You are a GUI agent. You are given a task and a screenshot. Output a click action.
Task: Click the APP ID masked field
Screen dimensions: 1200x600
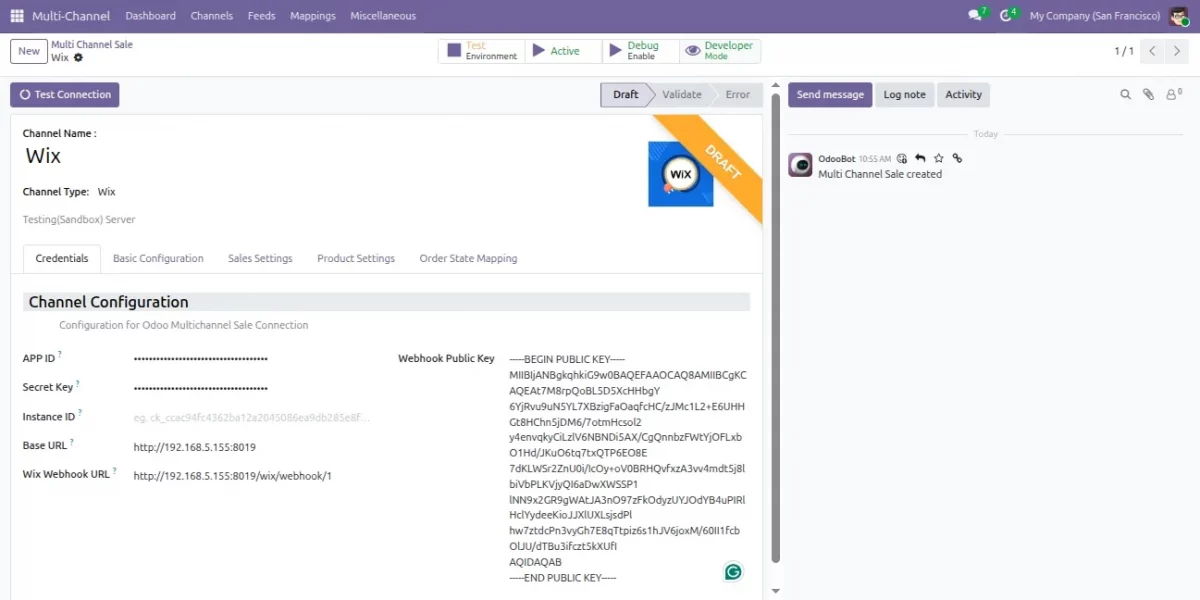point(253,358)
